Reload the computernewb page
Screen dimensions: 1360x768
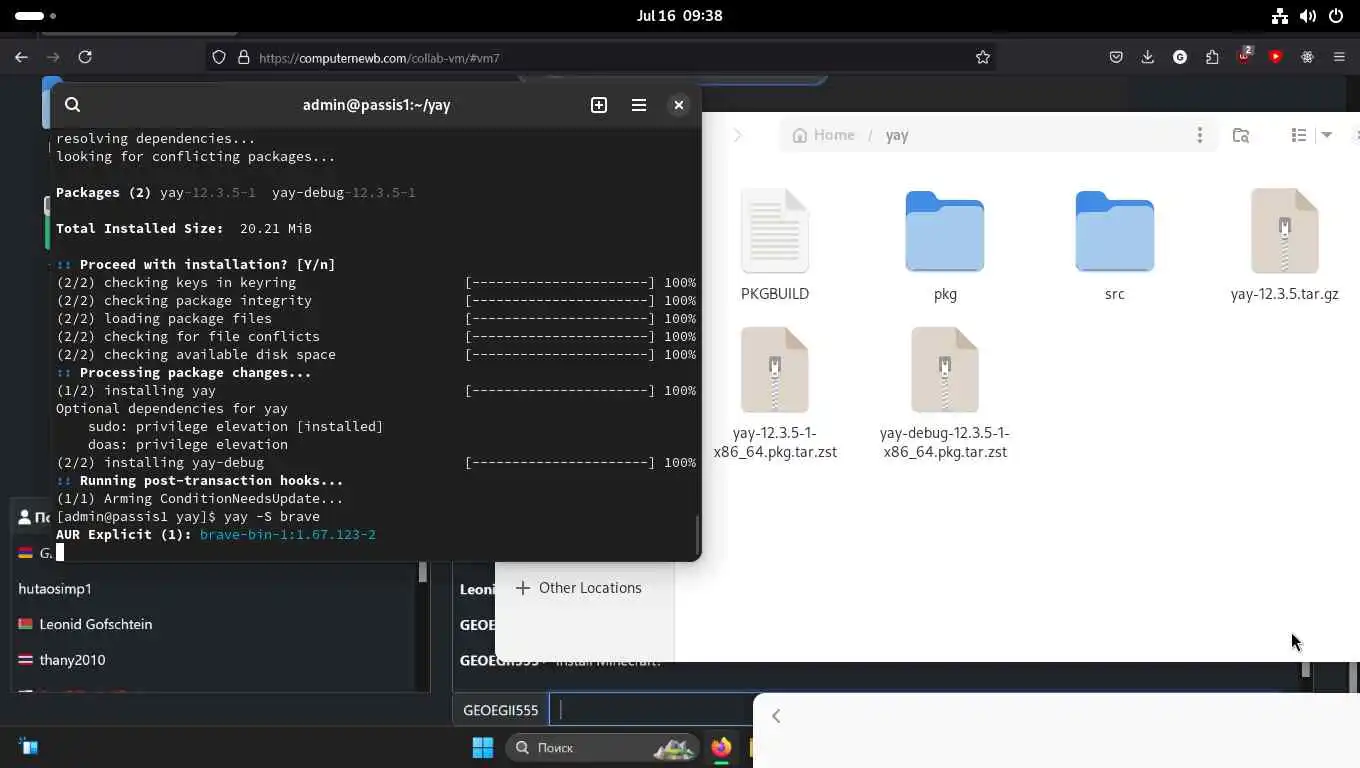85,57
